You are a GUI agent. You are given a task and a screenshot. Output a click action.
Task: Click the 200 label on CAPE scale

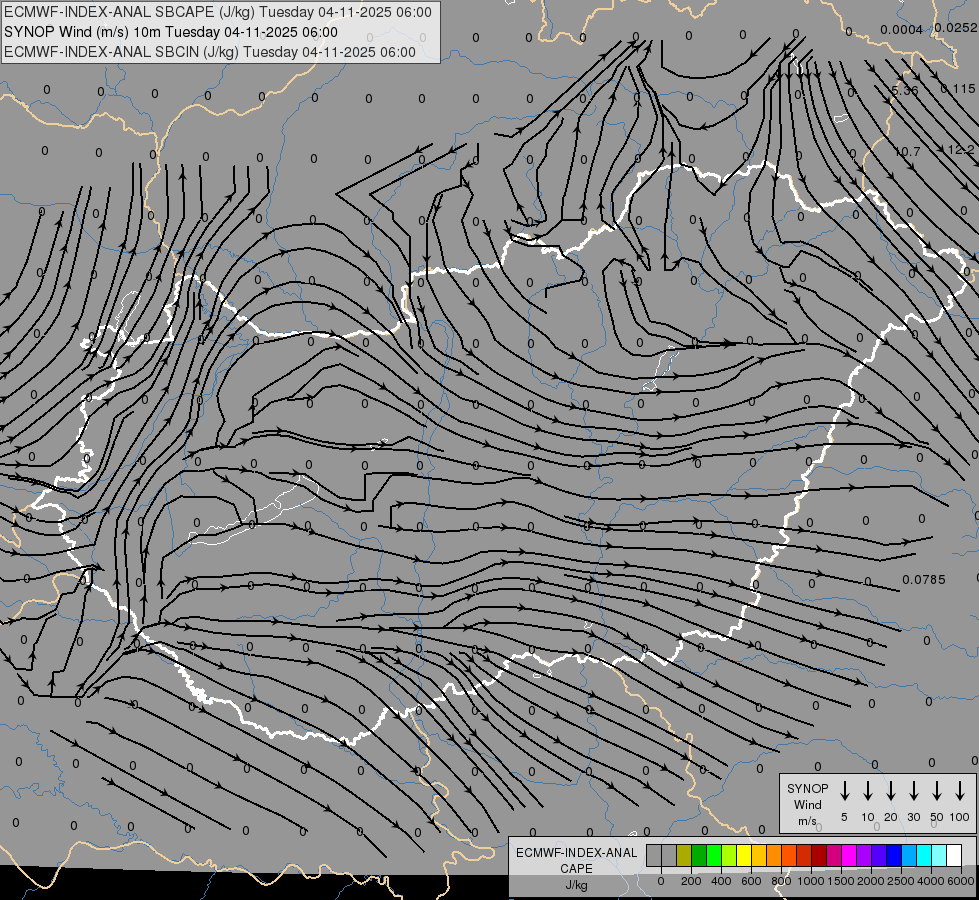[x=691, y=881]
